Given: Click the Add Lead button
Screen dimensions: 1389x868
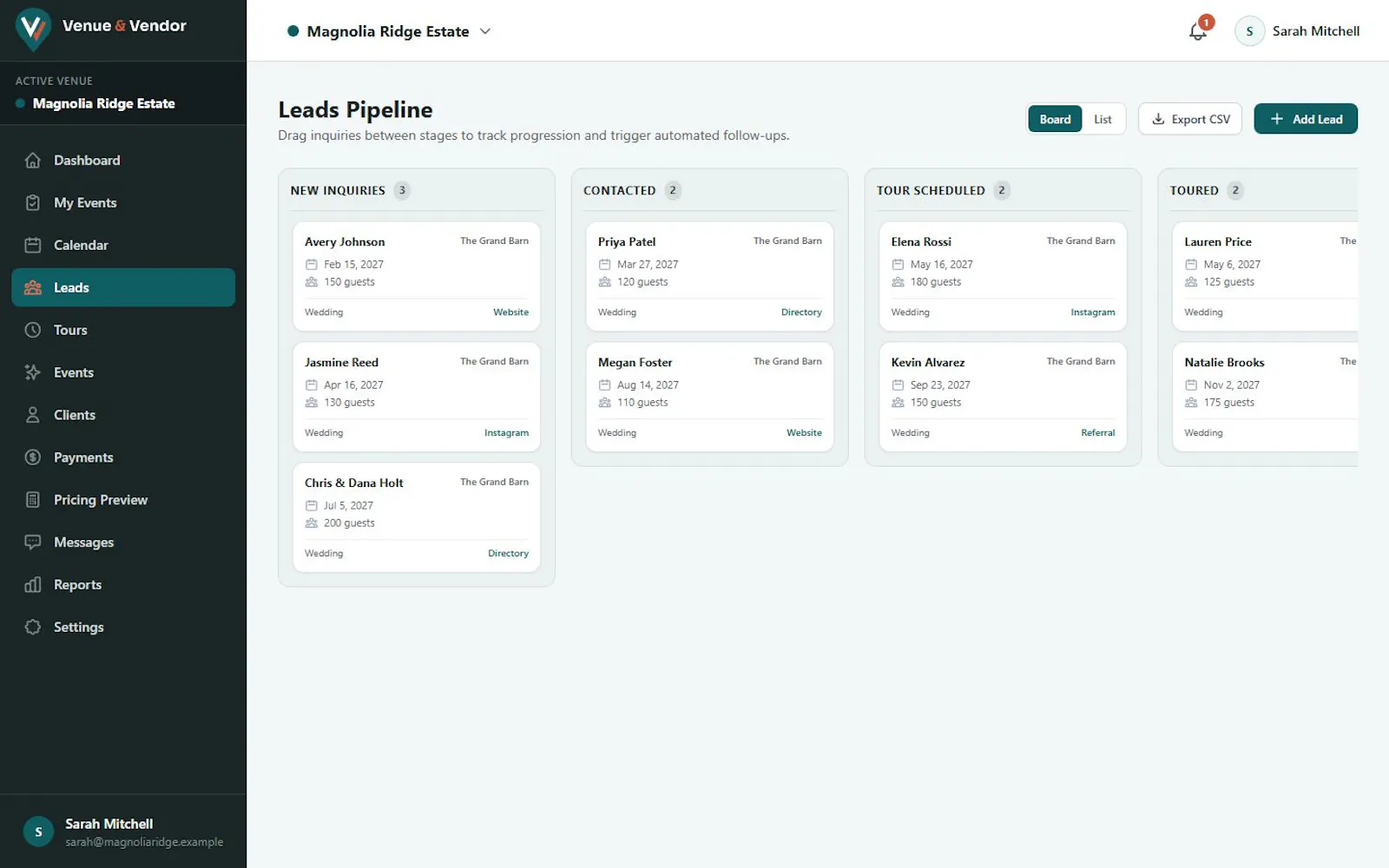Looking at the screenshot, I should (x=1306, y=120).
